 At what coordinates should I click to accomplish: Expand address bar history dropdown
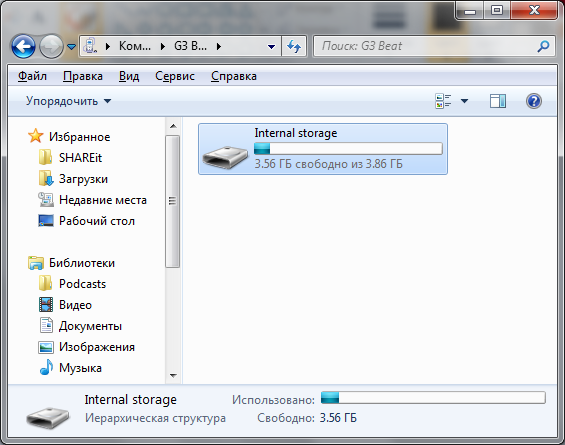click(271, 46)
